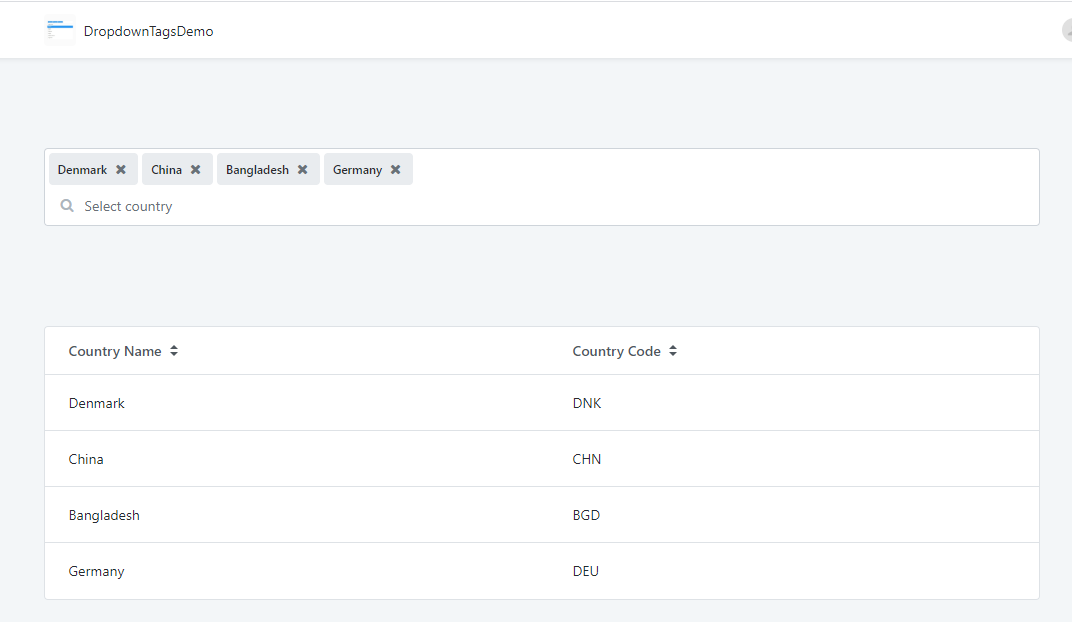The width and height of the screenshot is (1072, 622).
Task: Select the BGD code cell
Action: click(586, 515)
